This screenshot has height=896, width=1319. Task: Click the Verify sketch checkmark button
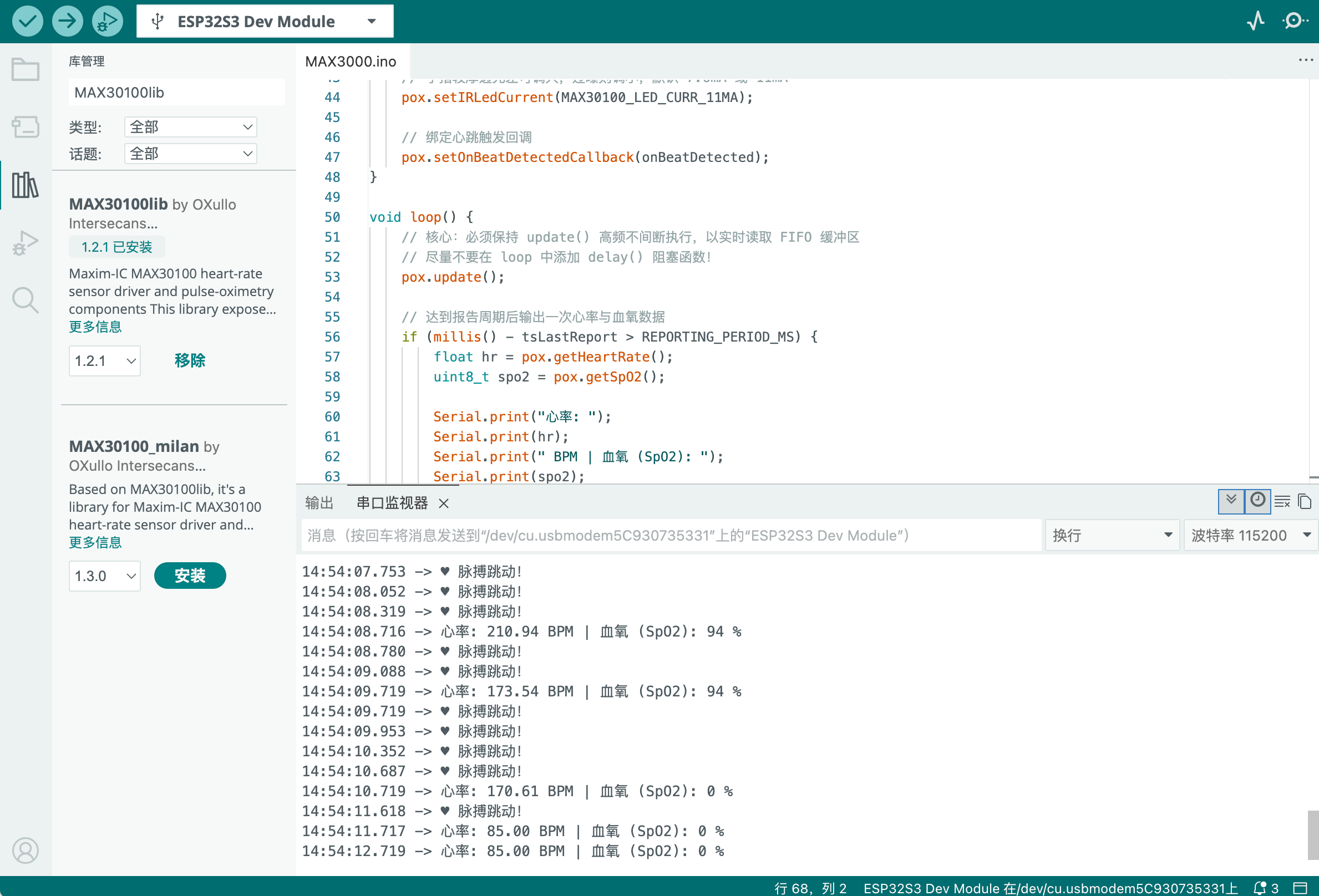coord(27,22)
